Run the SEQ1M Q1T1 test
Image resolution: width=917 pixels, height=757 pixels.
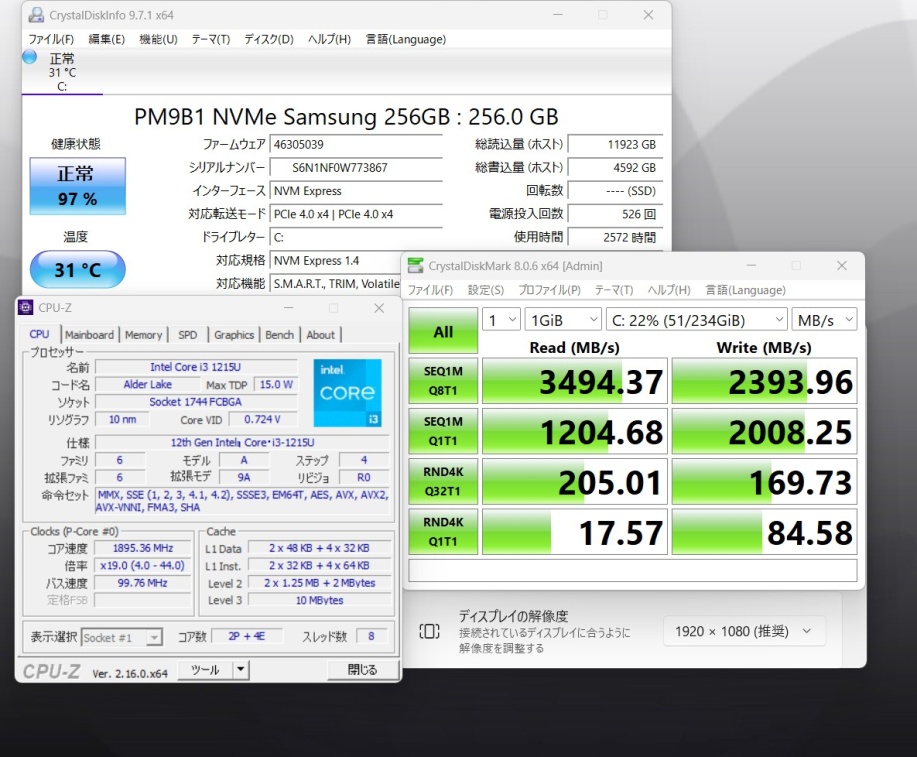click(443, 431)
